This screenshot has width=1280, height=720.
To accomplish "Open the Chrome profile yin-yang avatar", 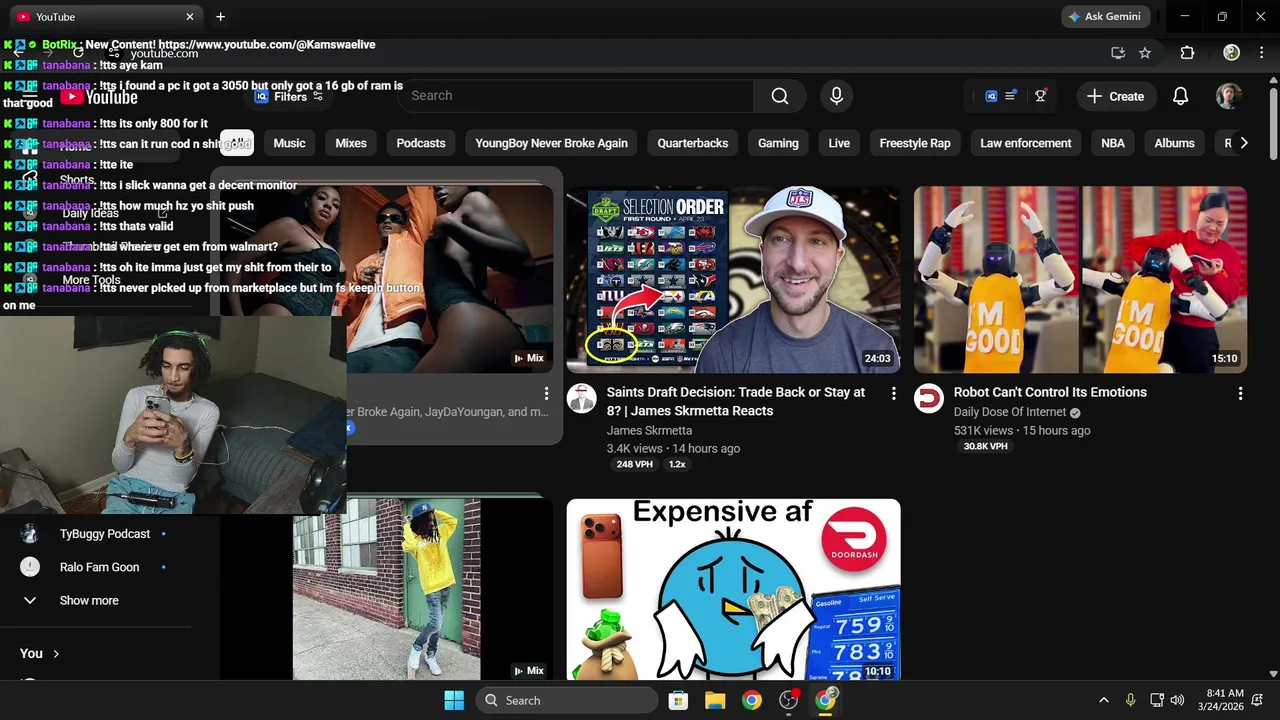I will point(1232,53).
